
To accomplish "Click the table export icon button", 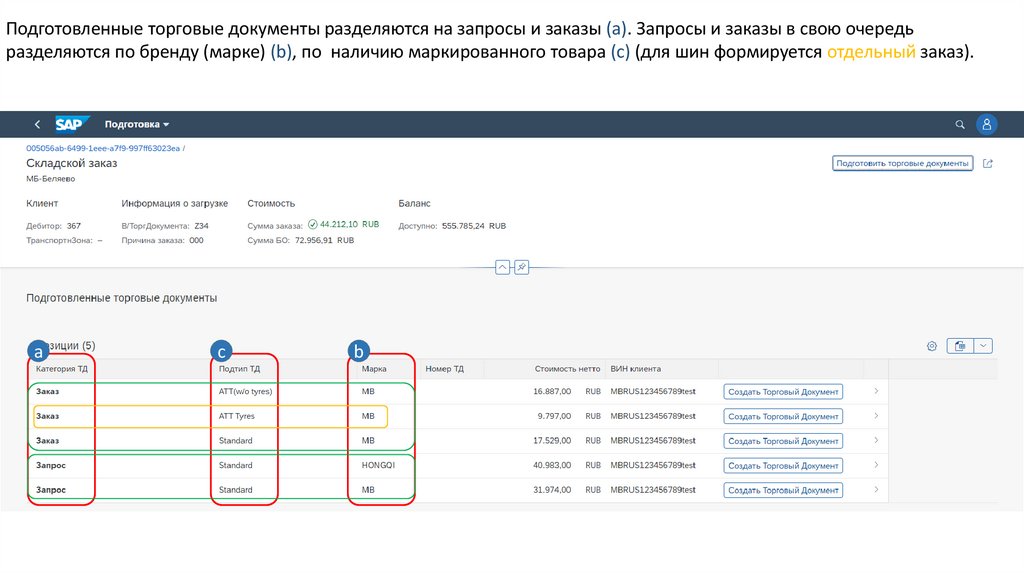I will coord(960,346).
